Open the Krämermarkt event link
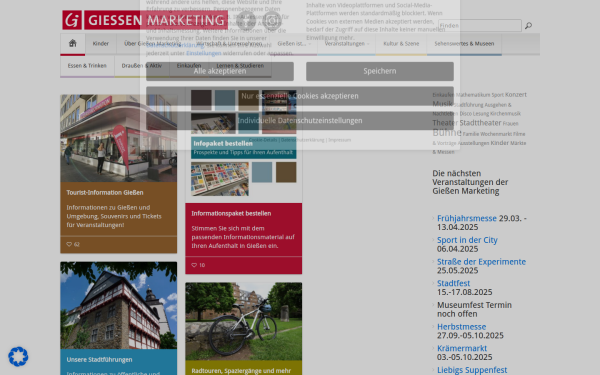The width and height of the screenshot is (600, 375). coord(462,348)
